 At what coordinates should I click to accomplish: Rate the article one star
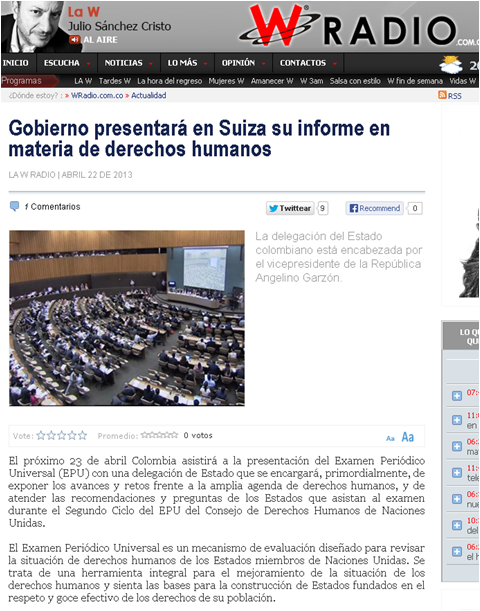click(41, 435)
